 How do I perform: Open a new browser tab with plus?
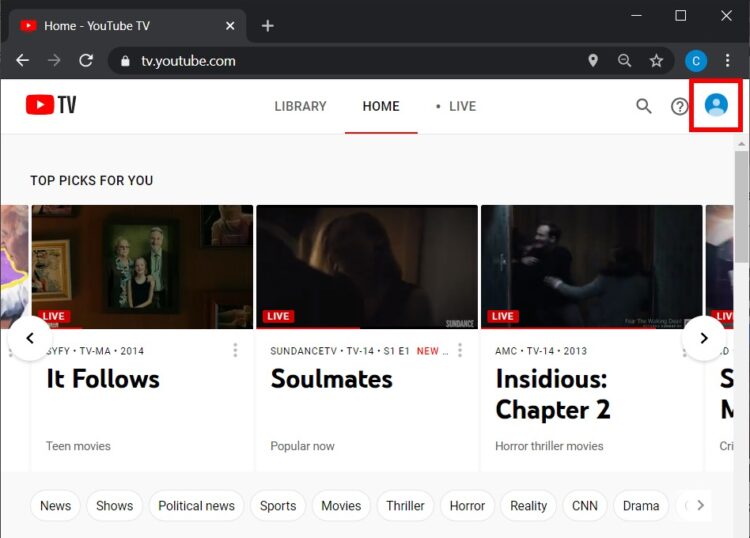click(x=268, y=26)
